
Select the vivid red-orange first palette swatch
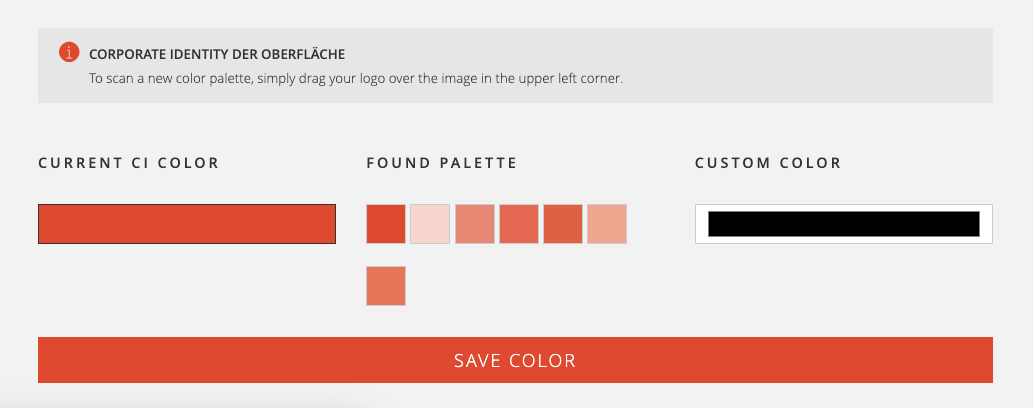(386, 224)
